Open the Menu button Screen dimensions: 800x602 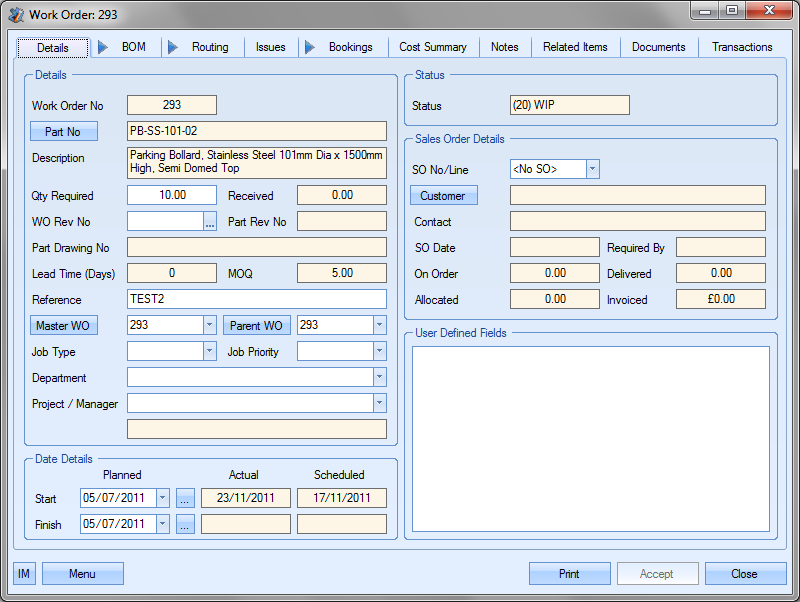[82, 573]
